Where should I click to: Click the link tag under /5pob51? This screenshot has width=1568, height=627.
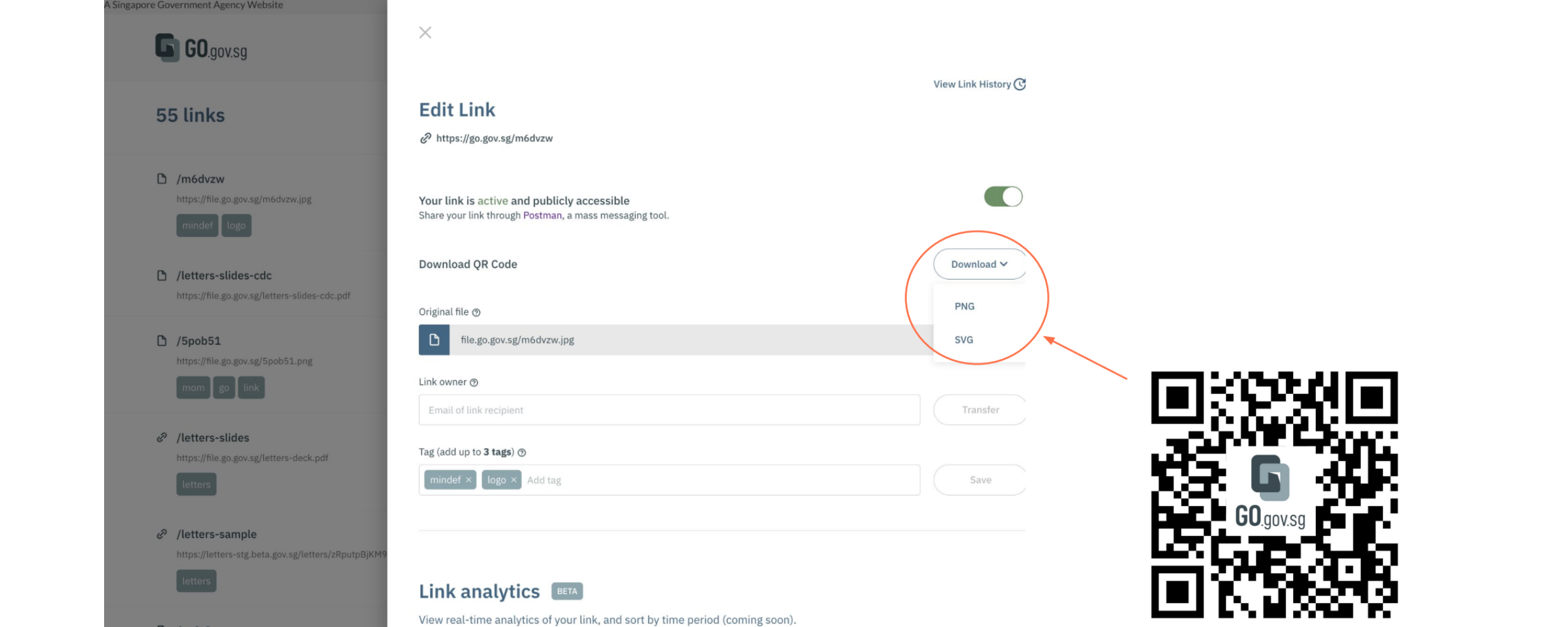click(251, 387)
